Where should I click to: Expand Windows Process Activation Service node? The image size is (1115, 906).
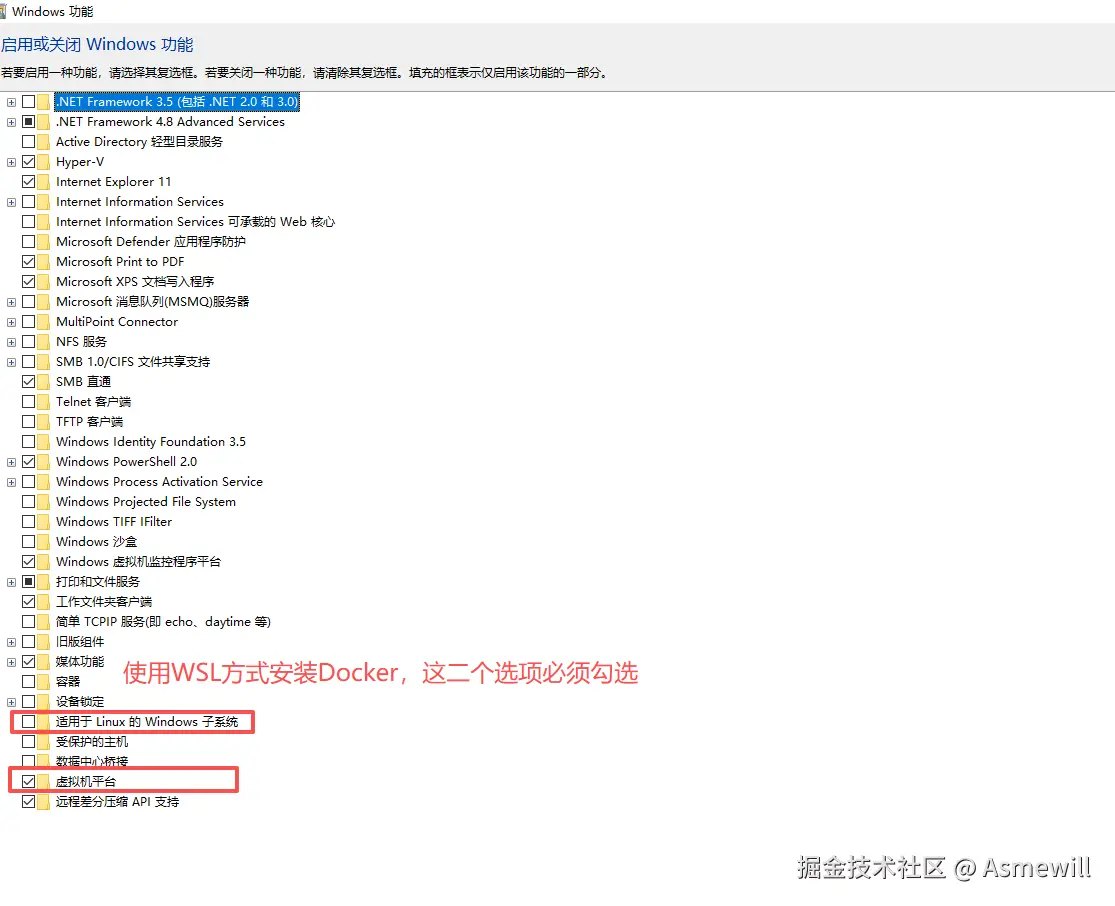click(11, 482)
